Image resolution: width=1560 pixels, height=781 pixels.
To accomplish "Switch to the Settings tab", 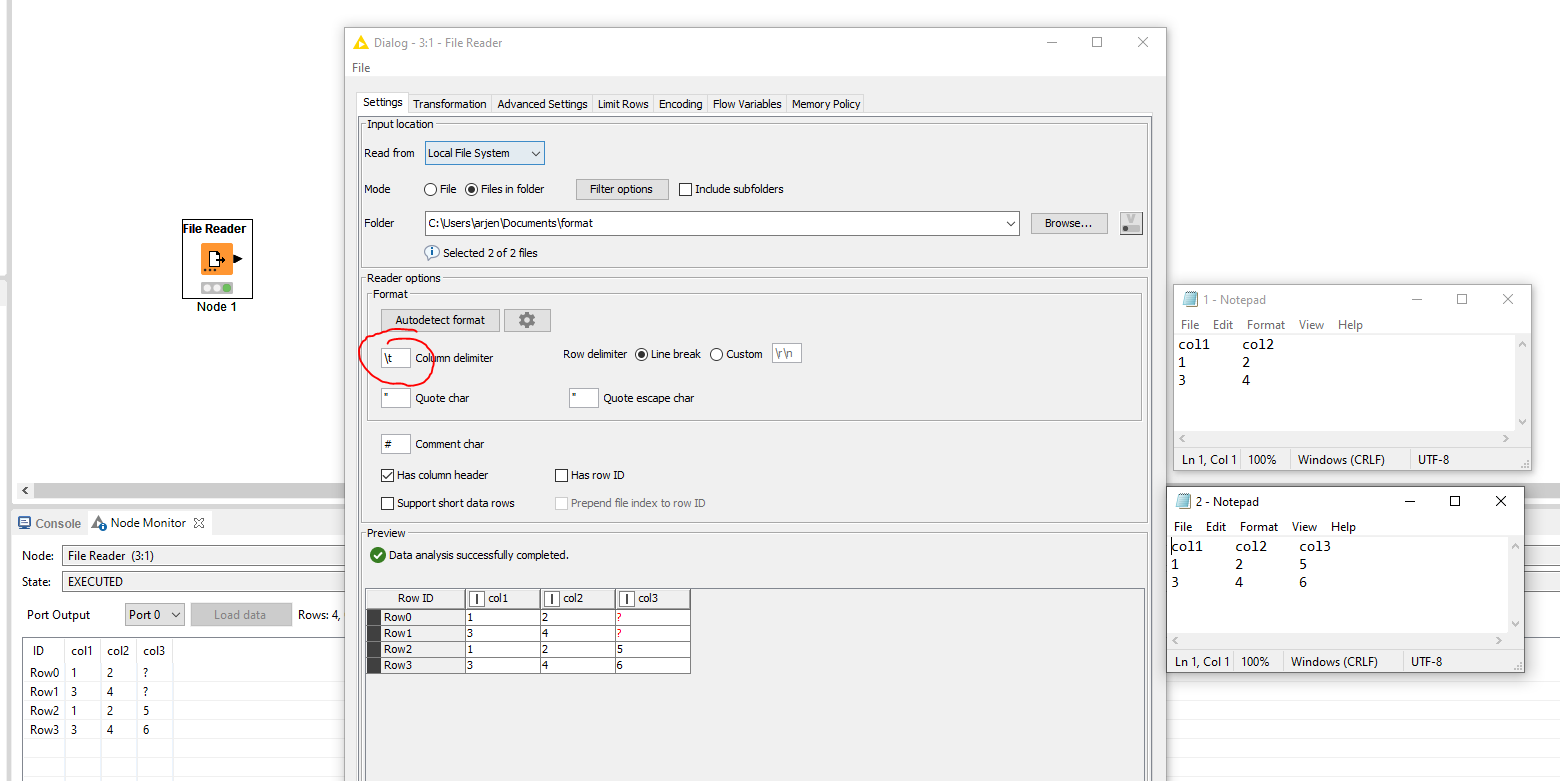I will point(382,103).
